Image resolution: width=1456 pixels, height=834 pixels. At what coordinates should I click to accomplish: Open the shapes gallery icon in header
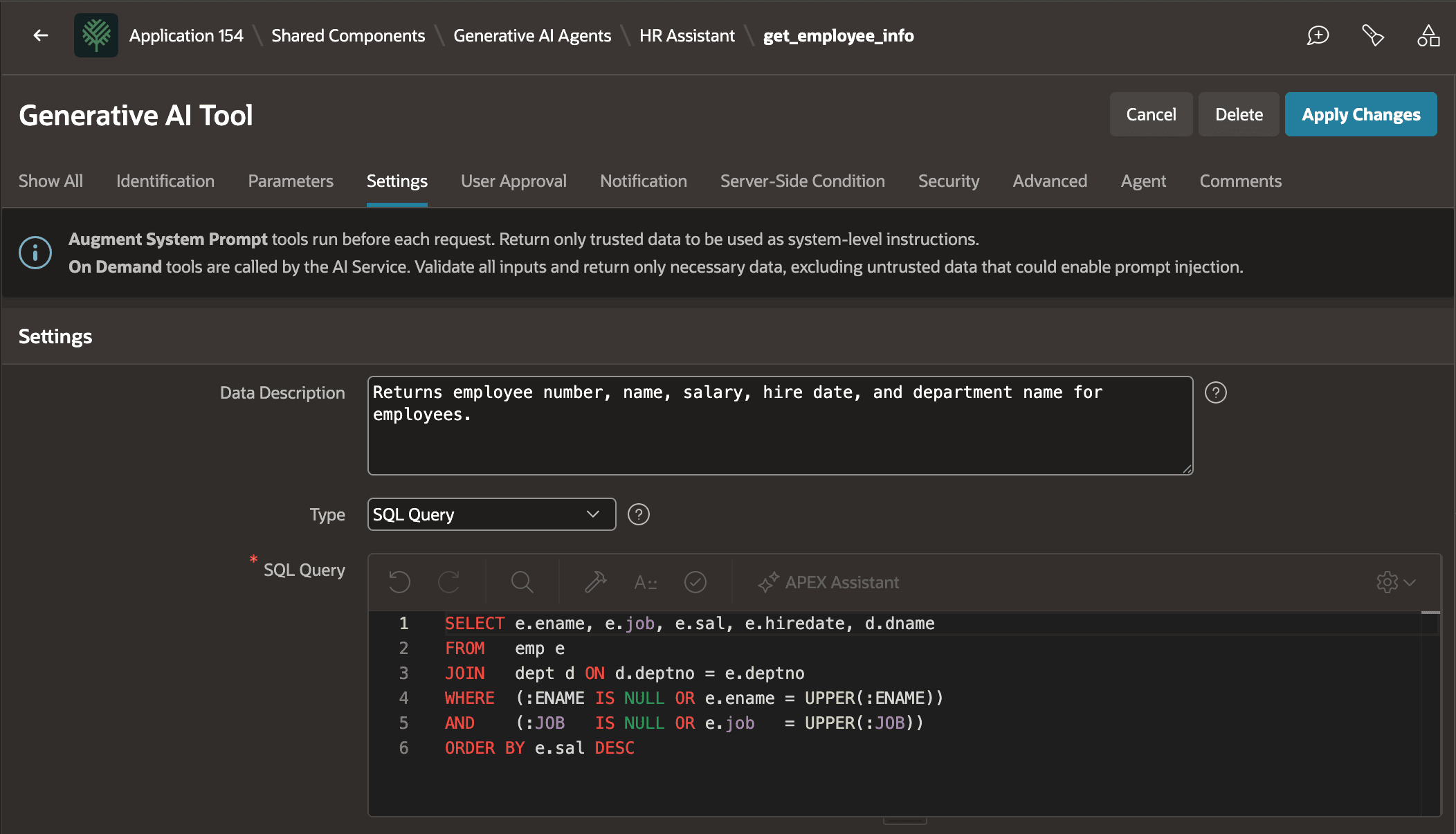pos(1428,35)
